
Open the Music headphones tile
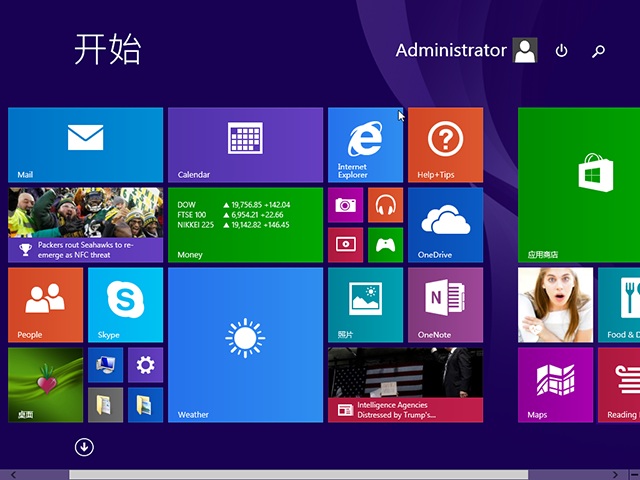coord(385,205)
